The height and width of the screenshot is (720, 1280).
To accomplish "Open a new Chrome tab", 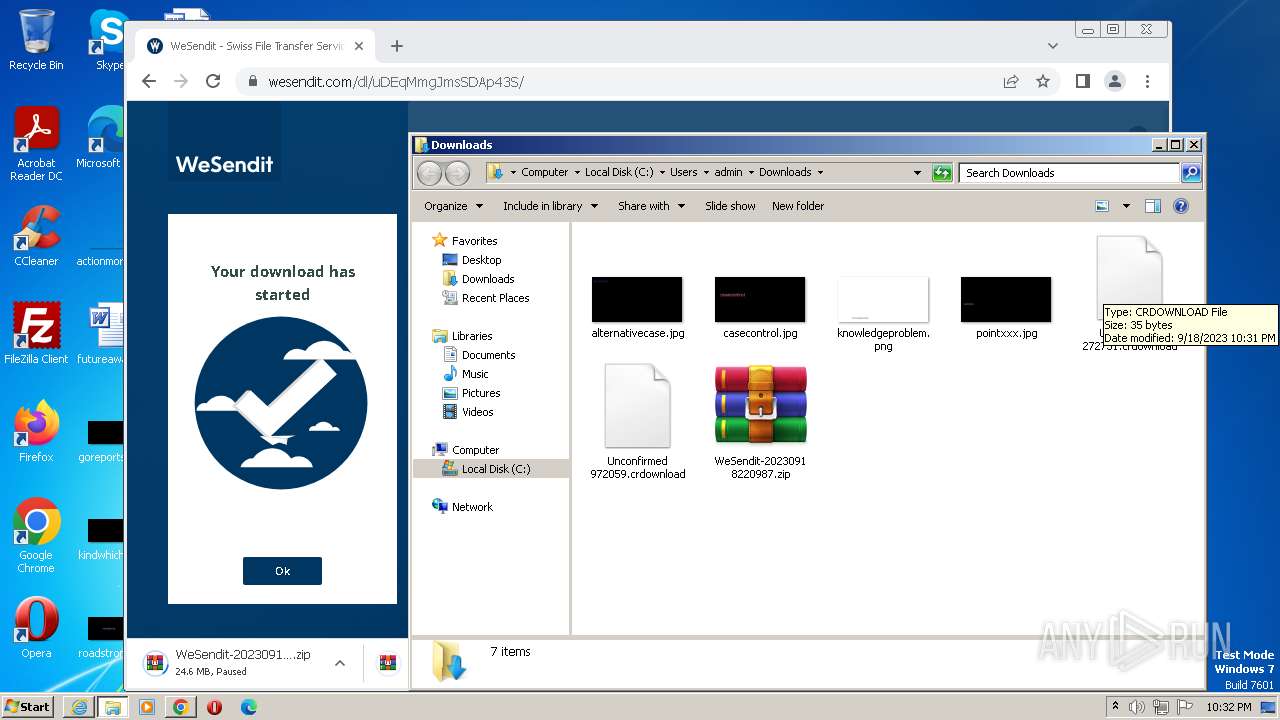I will tap(397, 46).
